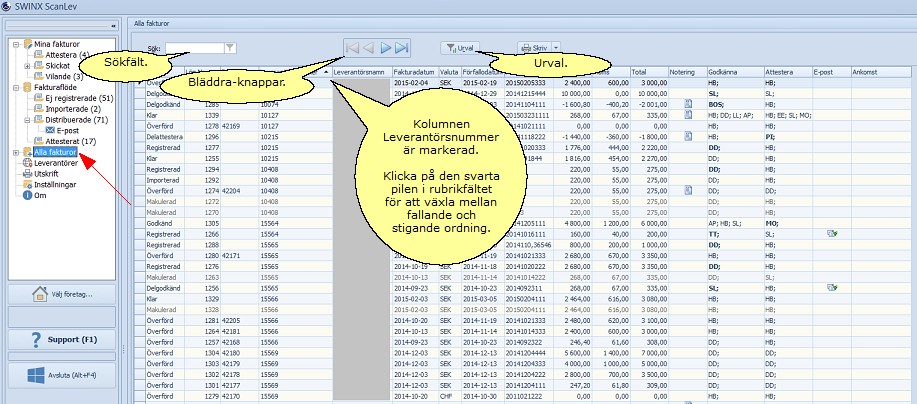The image size is (917, 404).
Task: Select Attesterat (17) in the tree
Action: pos(71,141)
